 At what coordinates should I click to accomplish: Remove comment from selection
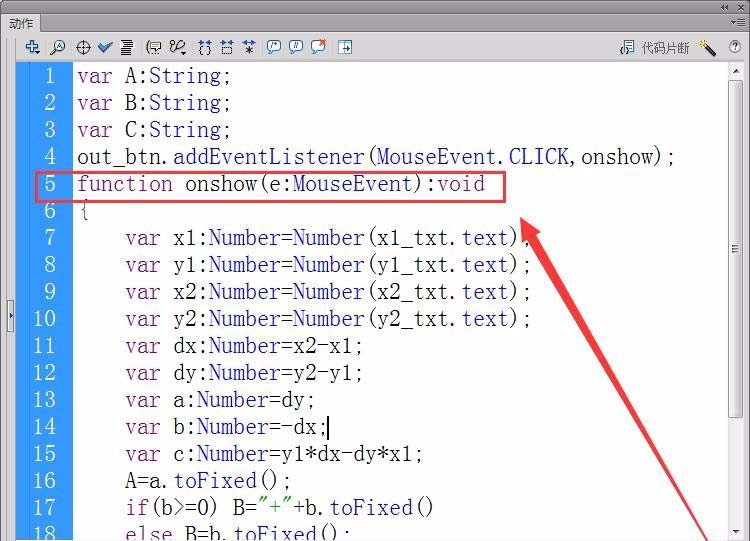[319, 46]
